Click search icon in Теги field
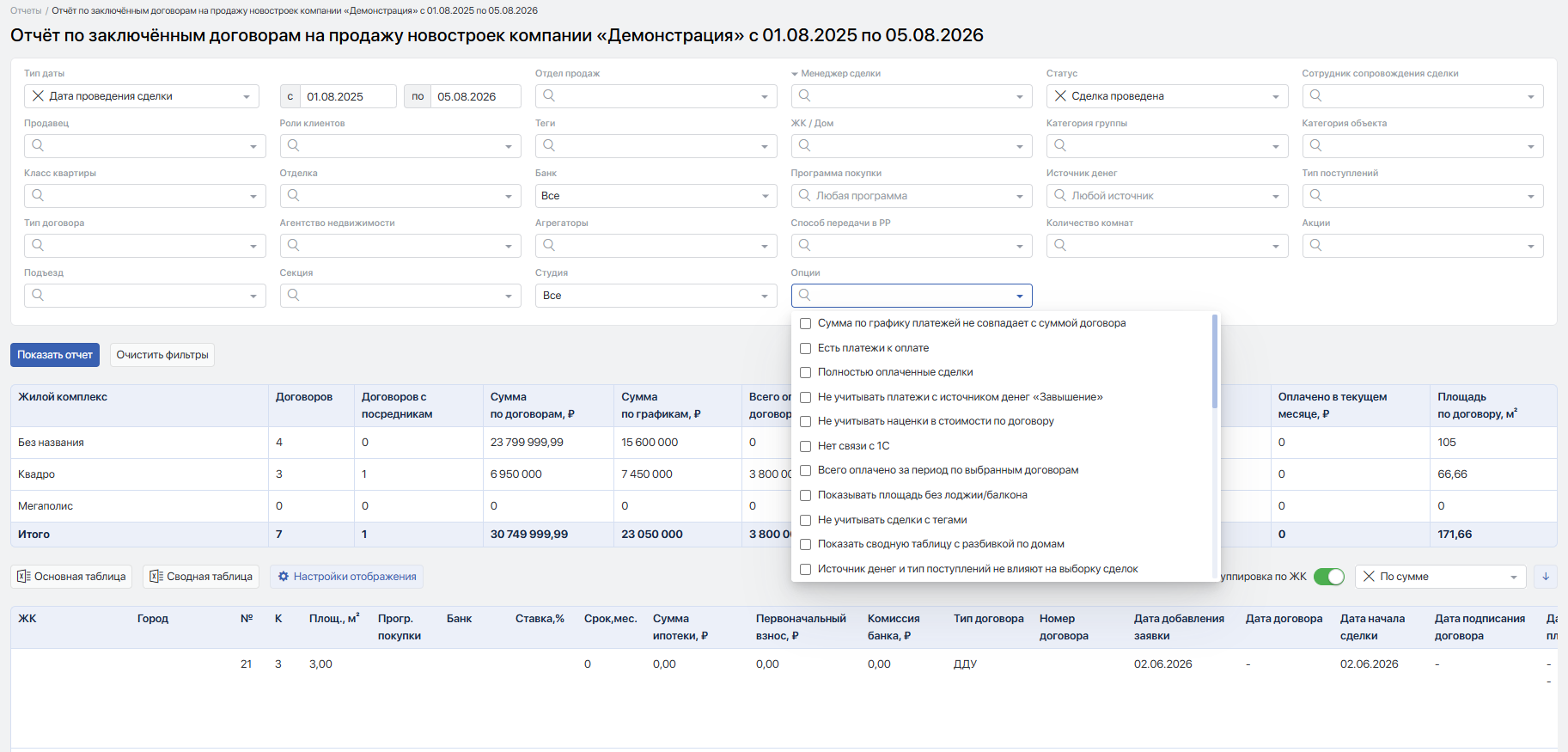The height and width of the screenshot is (752, 1568). tap(549, 145)
